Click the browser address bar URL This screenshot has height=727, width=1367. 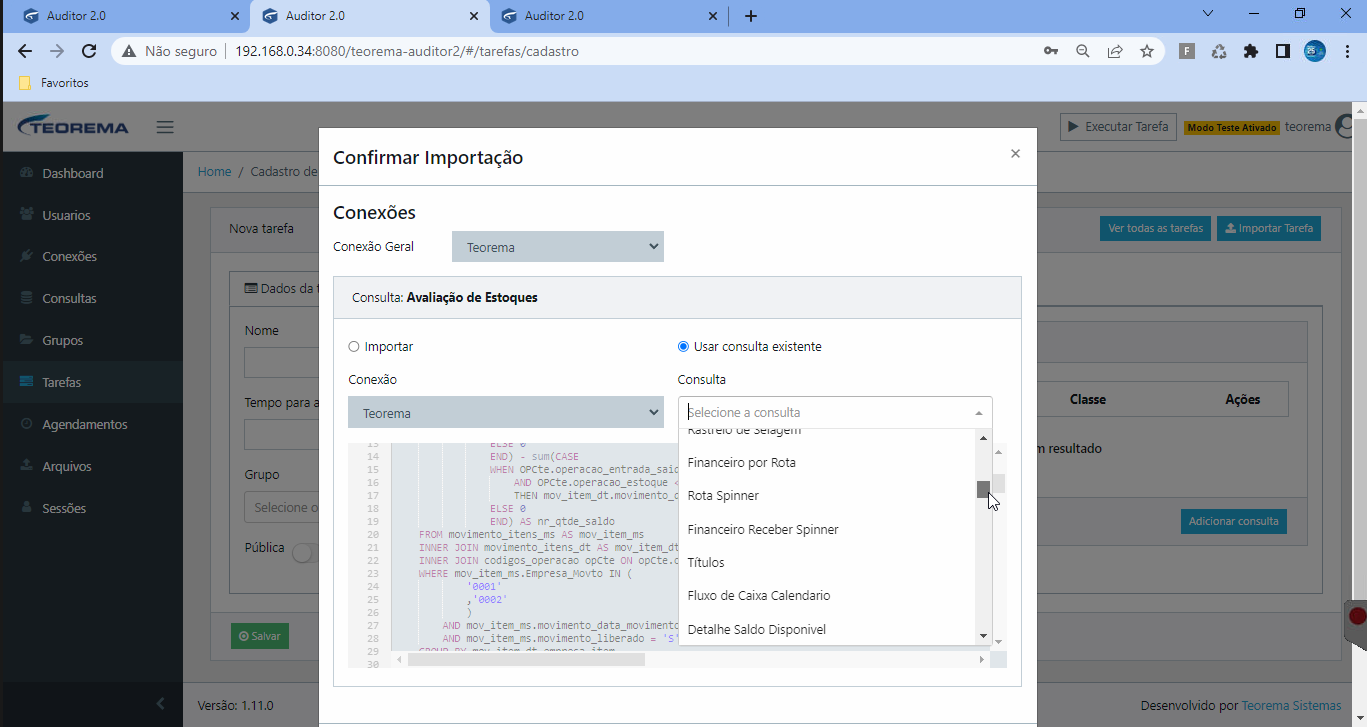[x=408, y=51]
